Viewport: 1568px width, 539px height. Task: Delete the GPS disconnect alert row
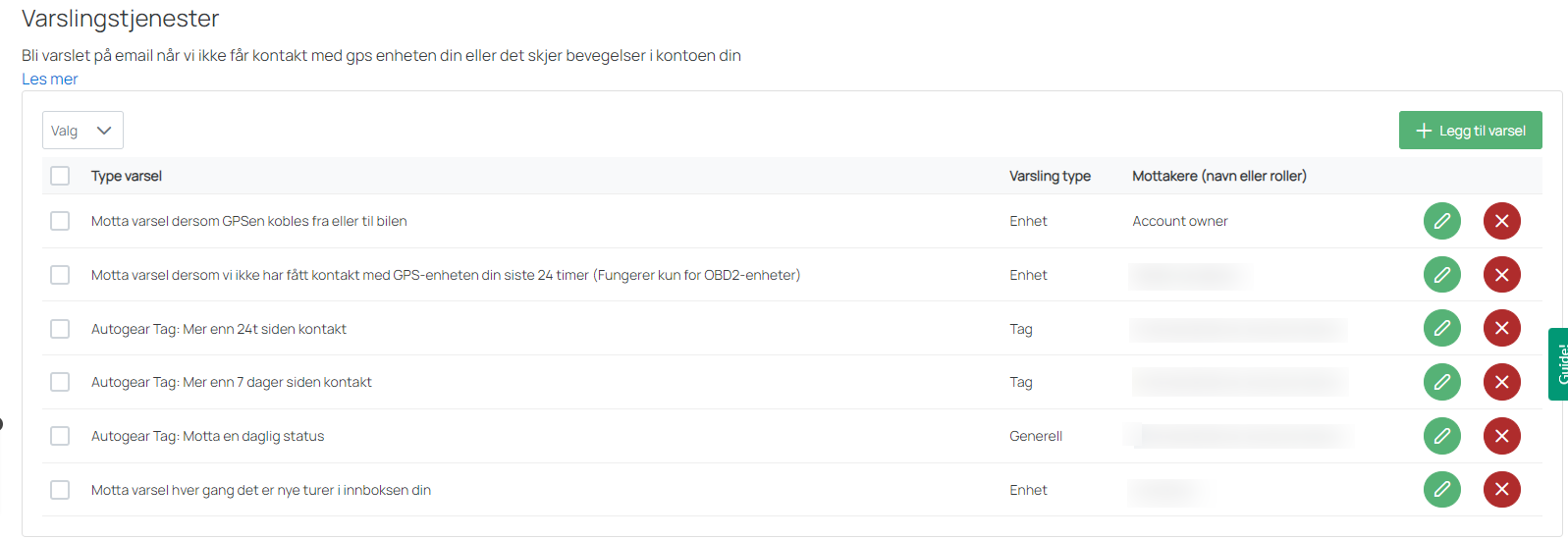tap(1501, 221)
